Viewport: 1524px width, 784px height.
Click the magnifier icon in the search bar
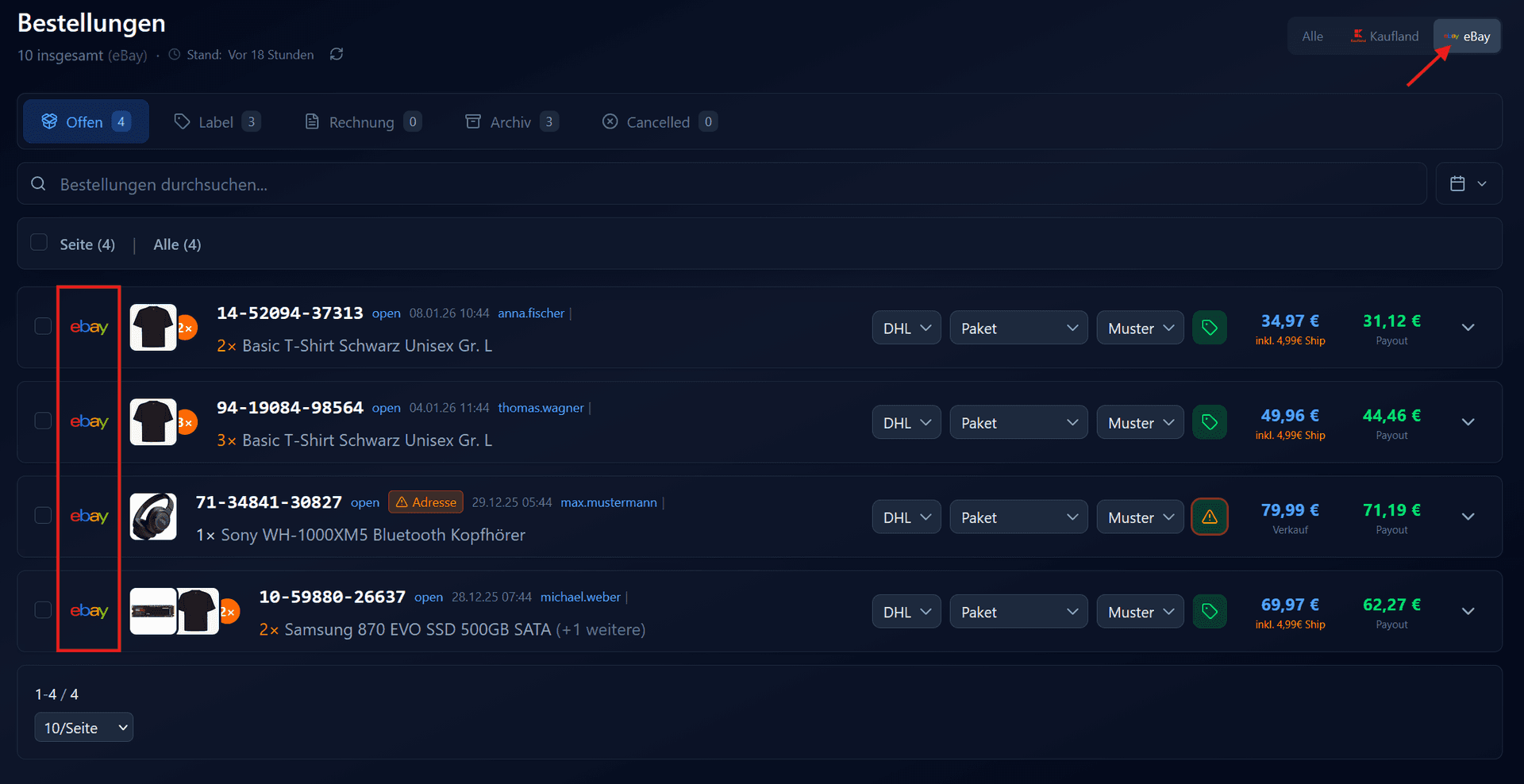(38, 183)
